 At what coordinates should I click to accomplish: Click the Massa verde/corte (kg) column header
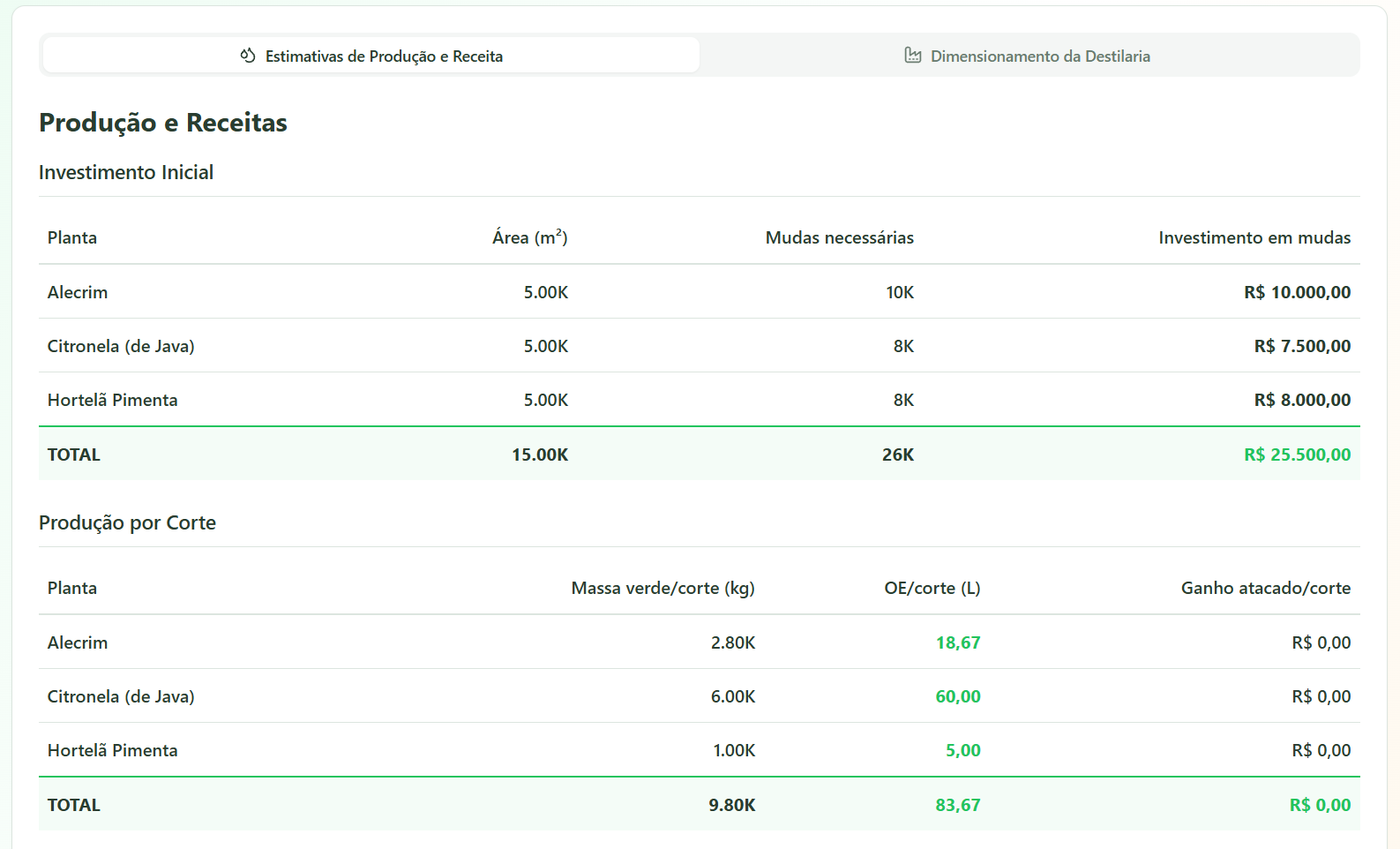coord(663,588)
